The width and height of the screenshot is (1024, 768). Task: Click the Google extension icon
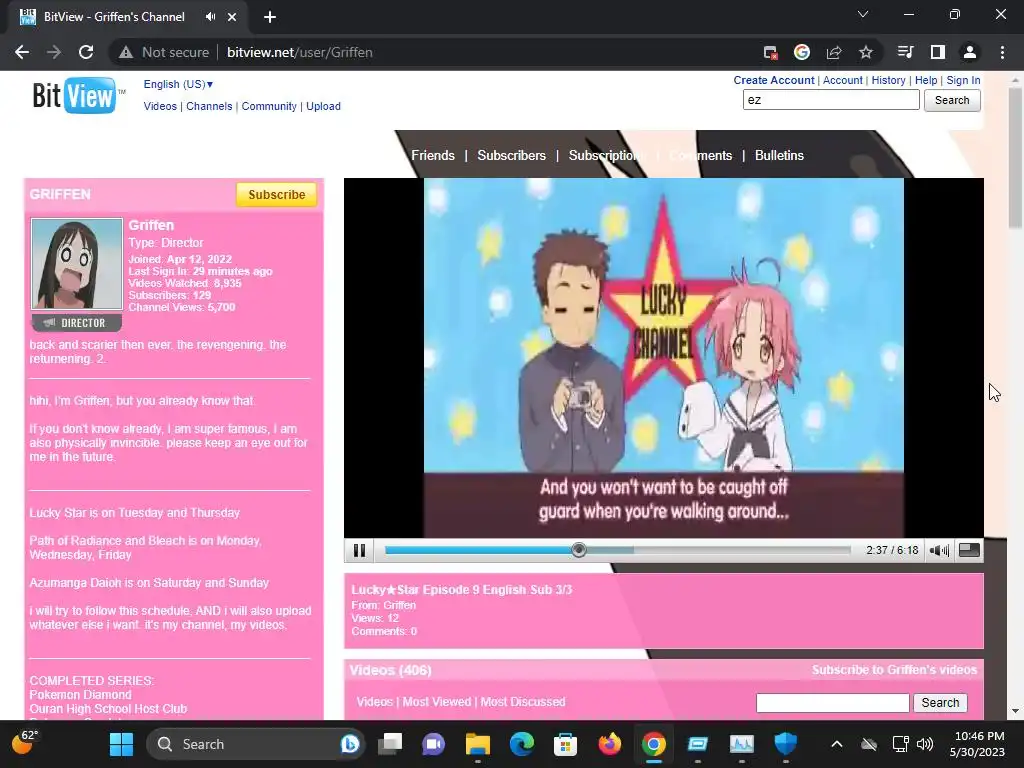pos(801,52)
